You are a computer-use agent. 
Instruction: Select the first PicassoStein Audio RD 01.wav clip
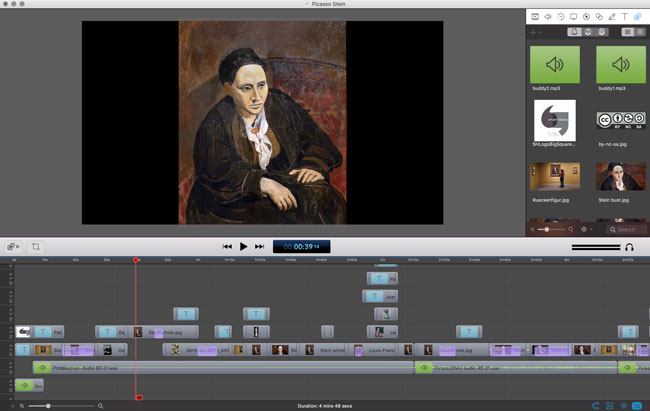pos(223,367)
